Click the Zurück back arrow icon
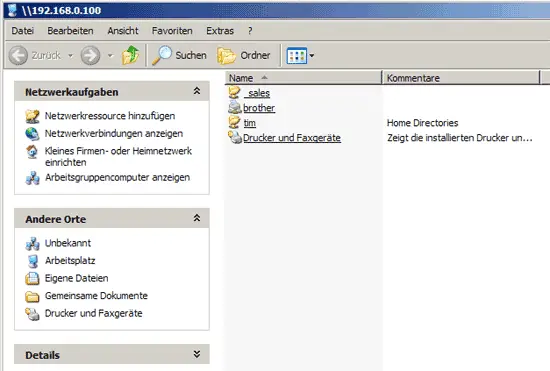The image size is (550, 371). click(18, 55)
